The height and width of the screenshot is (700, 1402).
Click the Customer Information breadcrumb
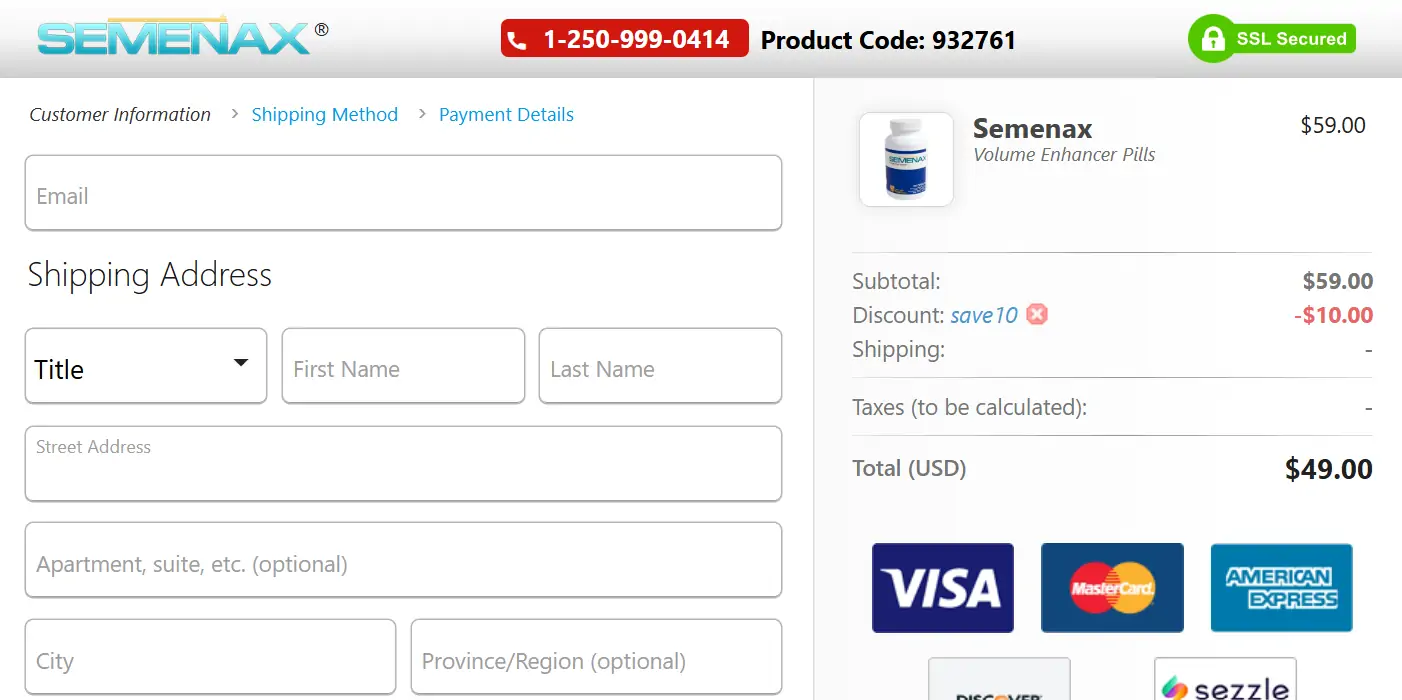click(120, 114)
